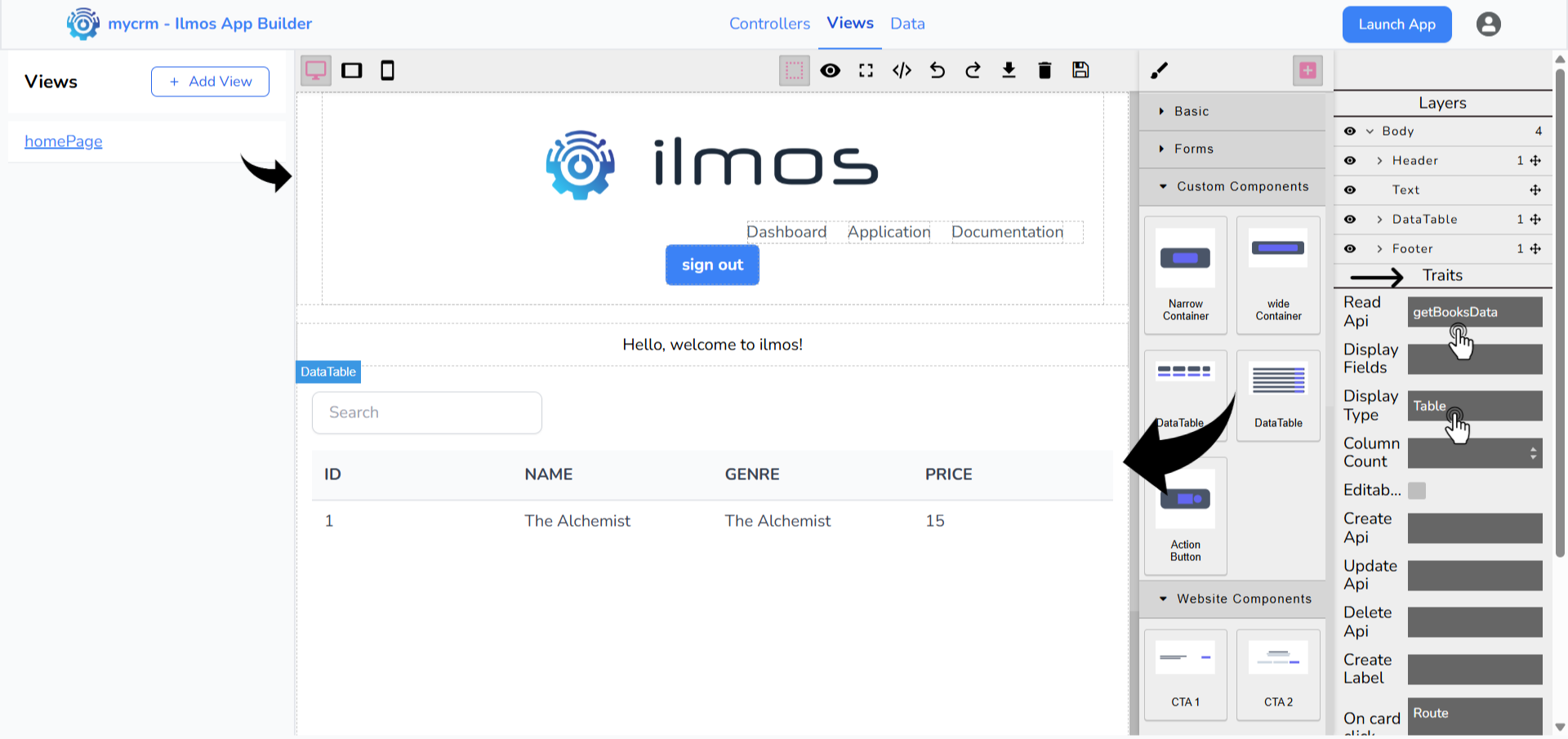Open blocks panel pink plus icon
This screenshot has height=739, width=1568.
[1307, 70]
